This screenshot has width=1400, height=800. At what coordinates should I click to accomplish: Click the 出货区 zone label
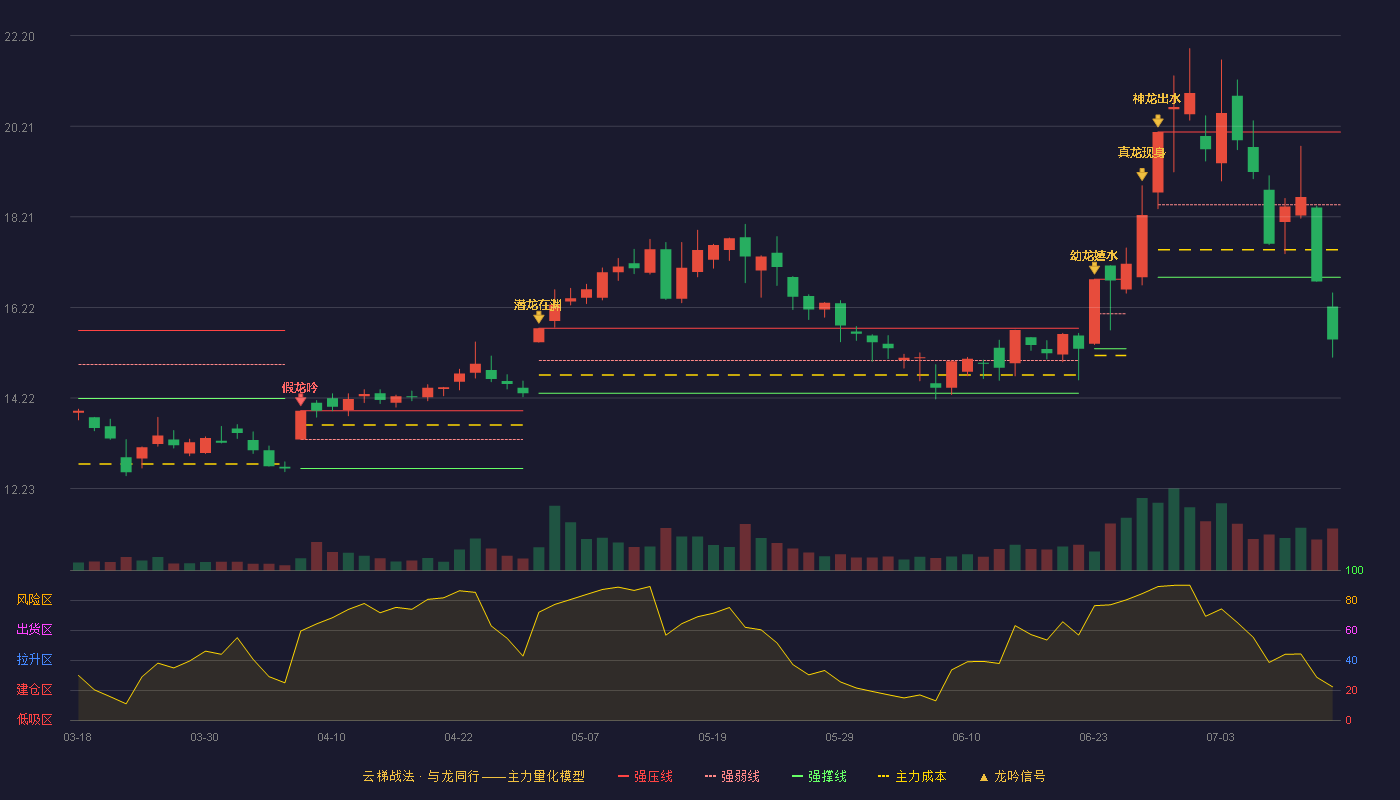(35, 630)
